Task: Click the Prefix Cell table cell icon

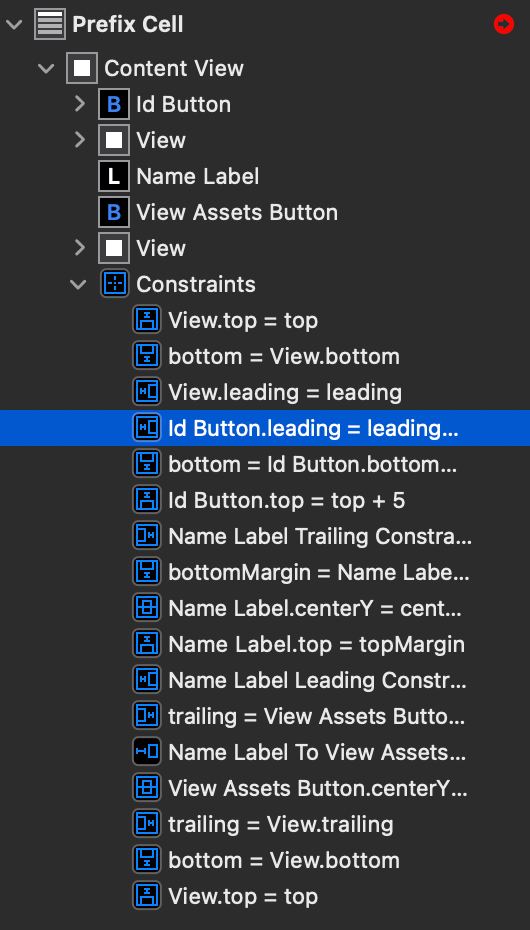Action: (x=50, y=24)
